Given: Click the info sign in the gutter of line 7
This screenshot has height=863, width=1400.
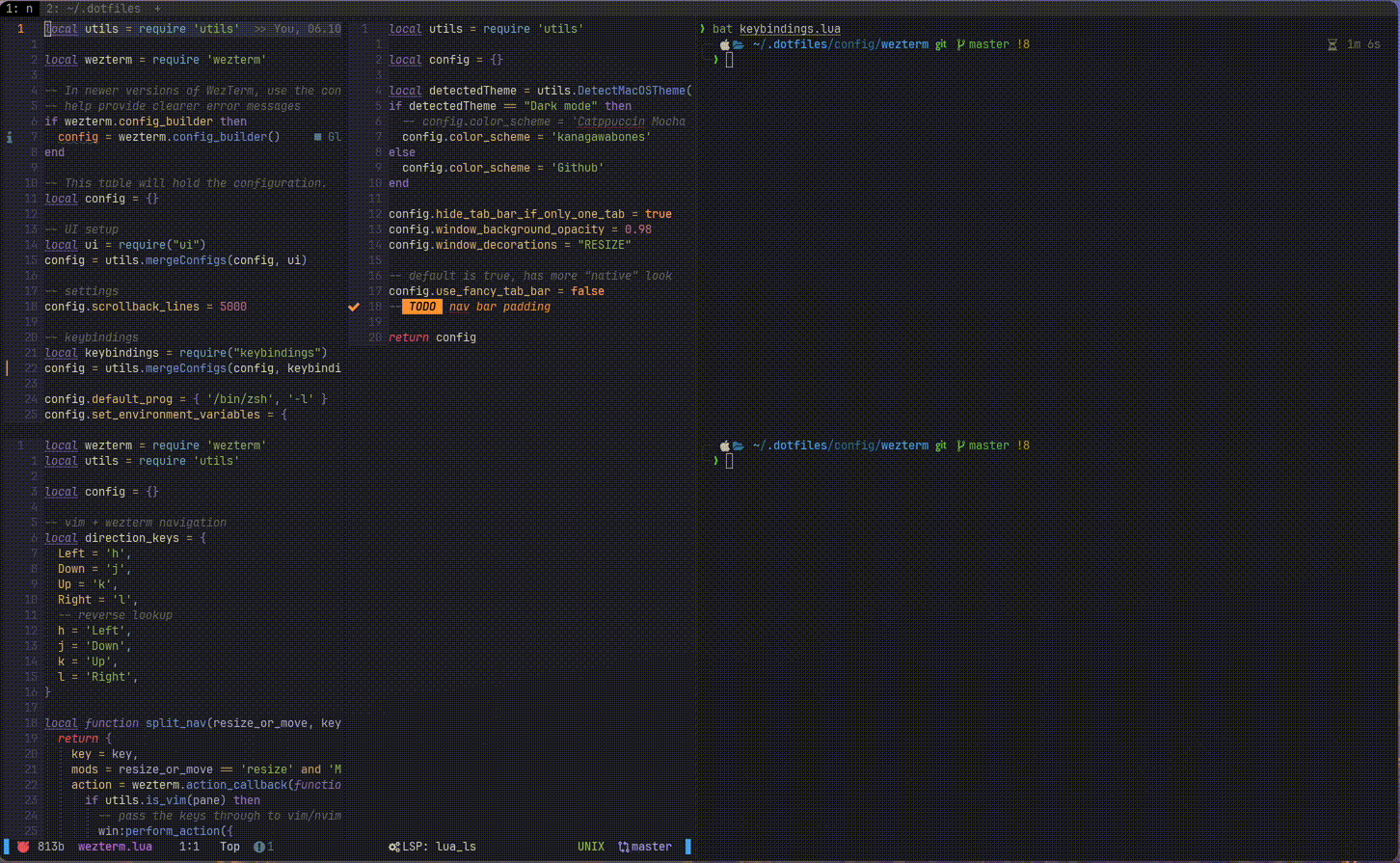Looking at the screenshot, I should (x=10, y=137).
